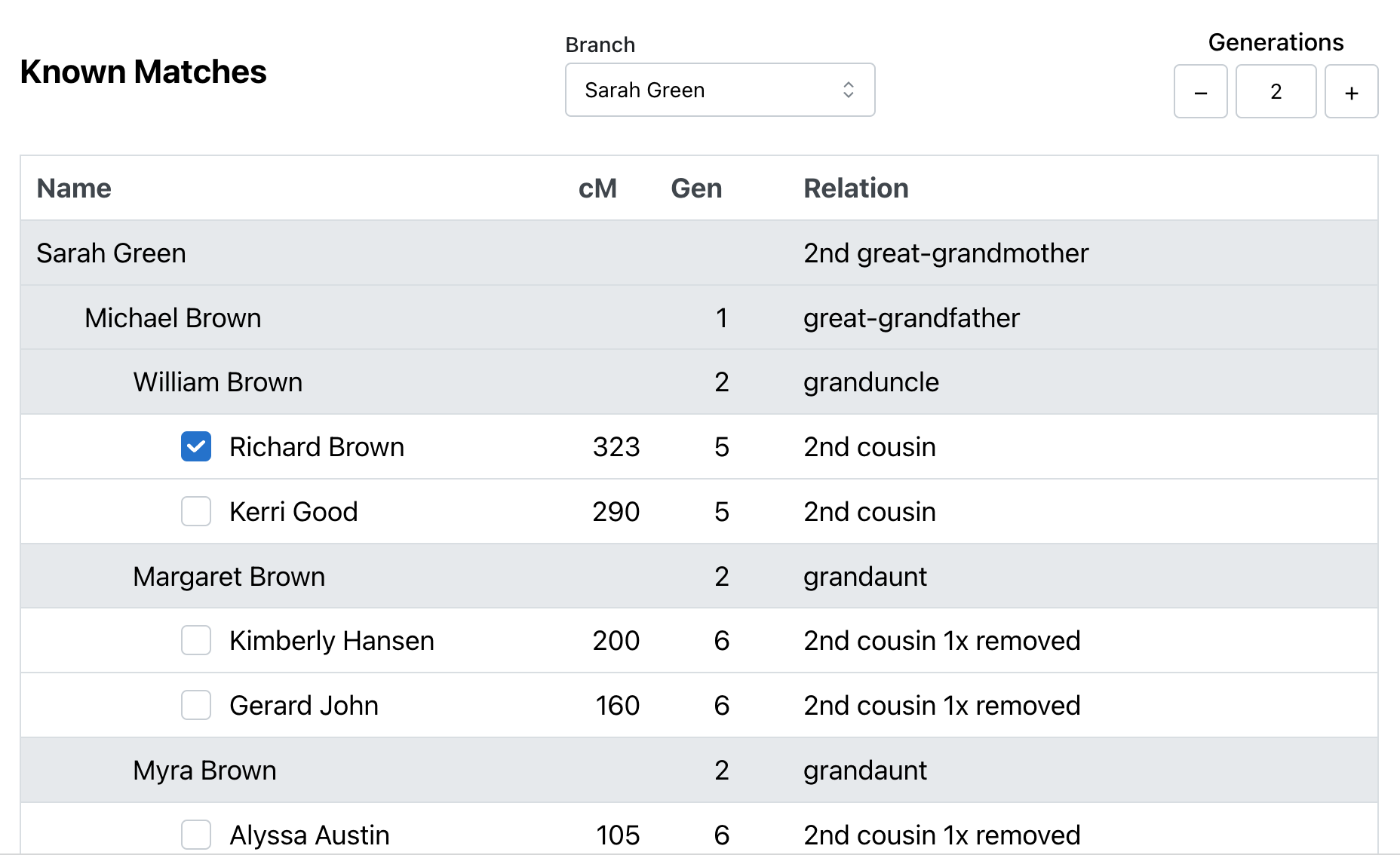Tick the Alyssa Austin checkbox
Screen dimensions: 1400x855
[196, 835]
